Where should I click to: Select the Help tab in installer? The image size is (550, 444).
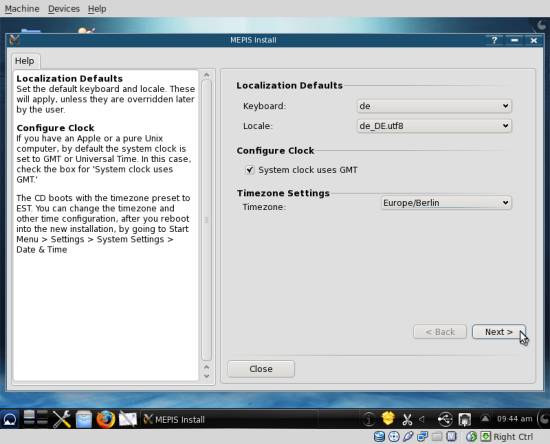(25, 61)
